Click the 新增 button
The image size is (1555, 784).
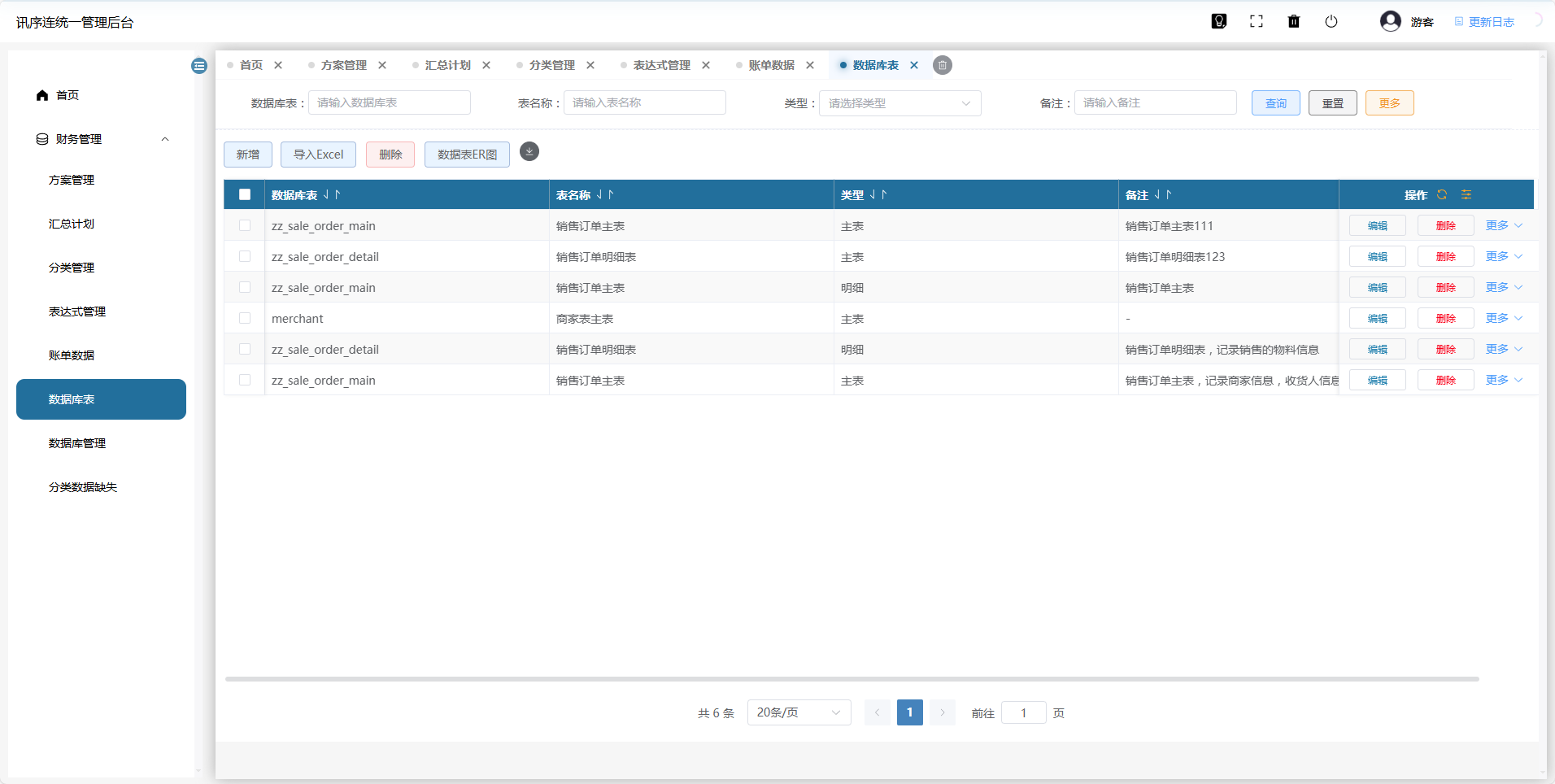click(248, 155)
